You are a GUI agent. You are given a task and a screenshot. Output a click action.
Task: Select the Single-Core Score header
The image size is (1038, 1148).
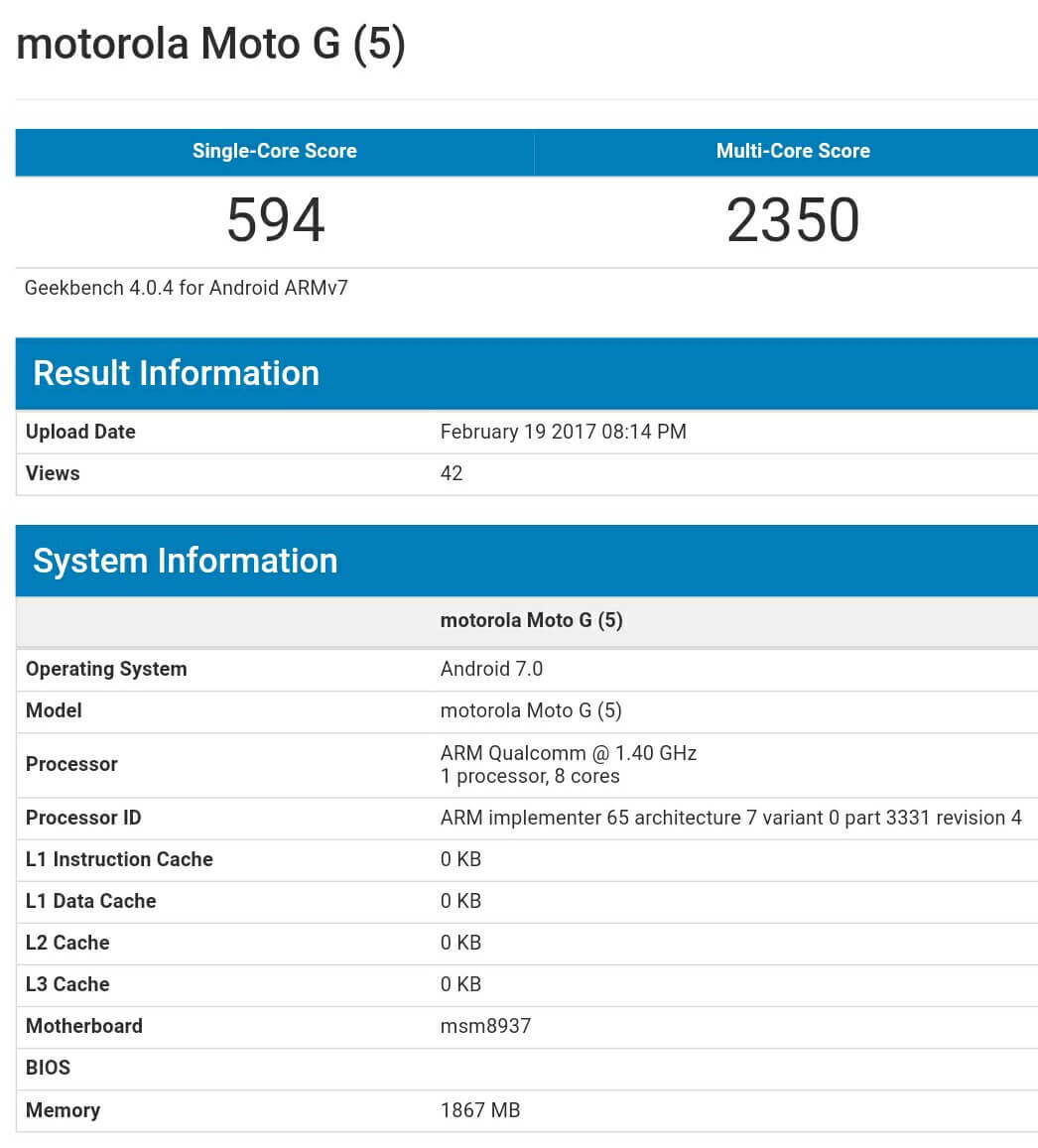(x=275, y=151)
